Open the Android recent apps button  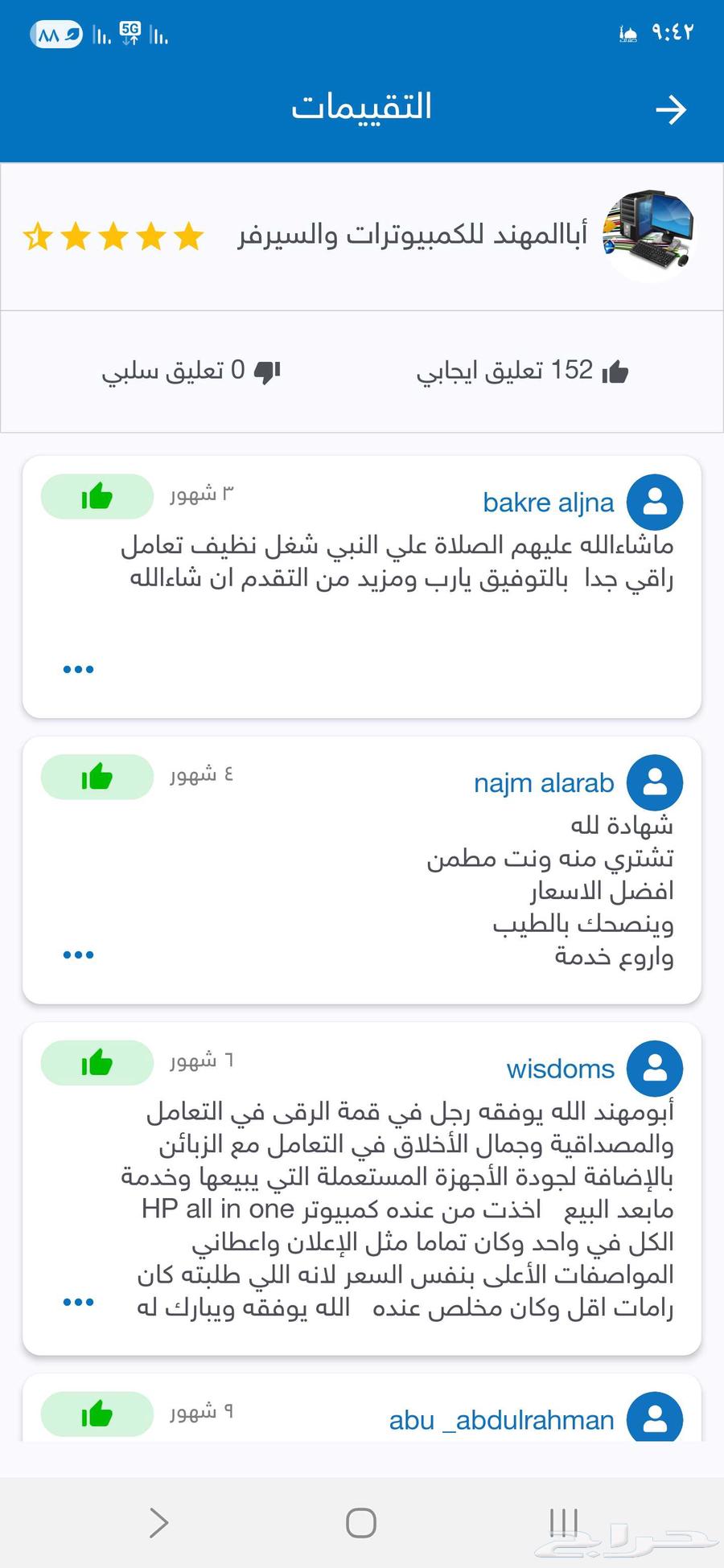[563, 1522]
